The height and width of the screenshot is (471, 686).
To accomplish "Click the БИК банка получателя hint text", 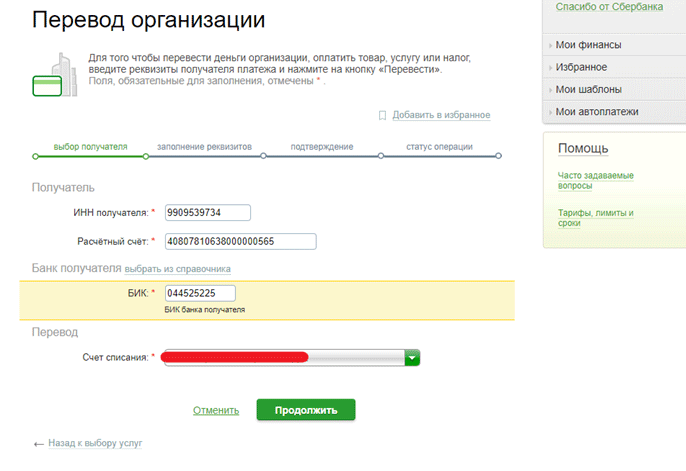I will pyautogui.click(x=205, y=310).
